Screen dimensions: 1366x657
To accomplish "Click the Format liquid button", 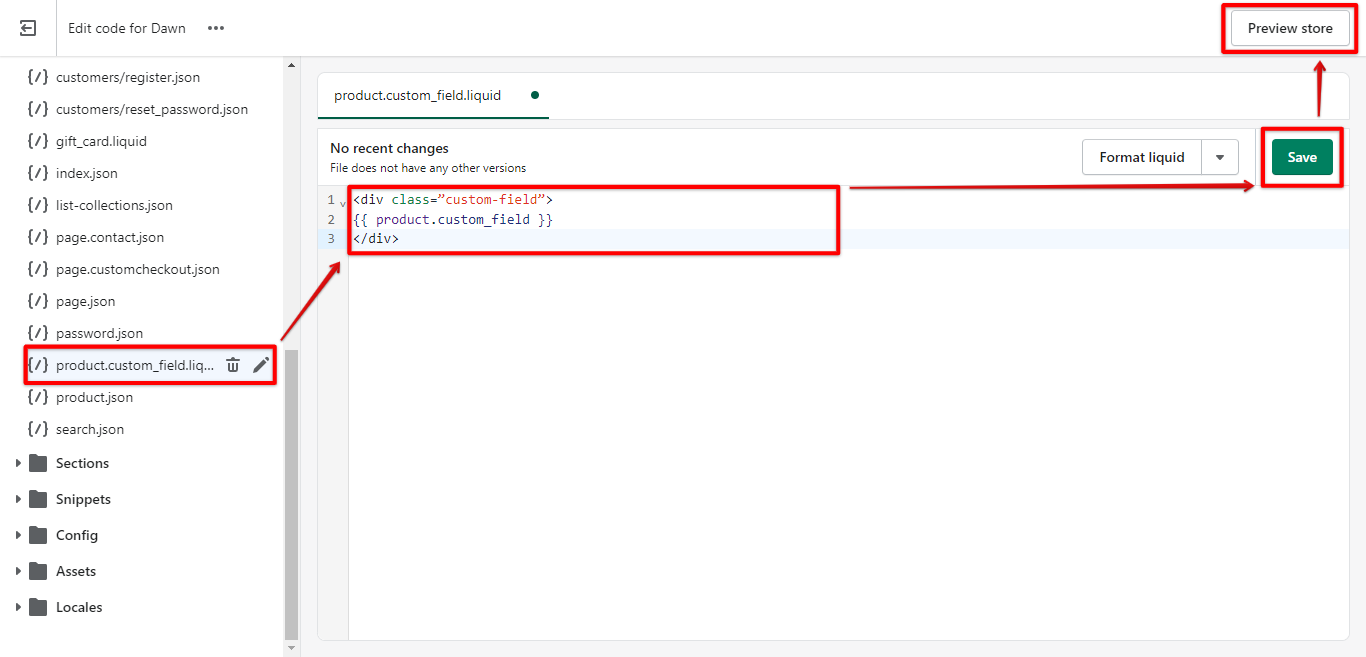I will click(x=1141, y=157).
